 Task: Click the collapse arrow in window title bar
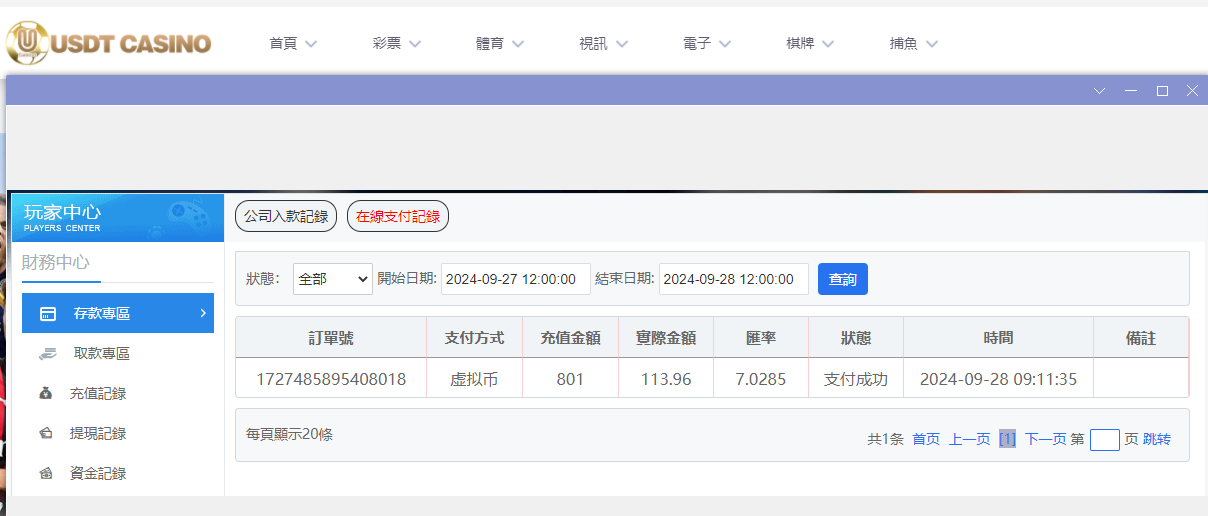point(1100,91)
